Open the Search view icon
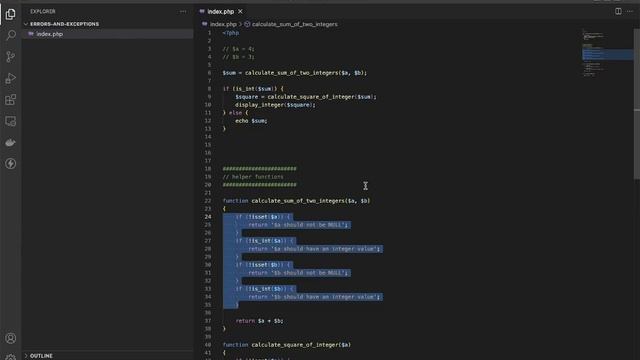 point(11,35)
